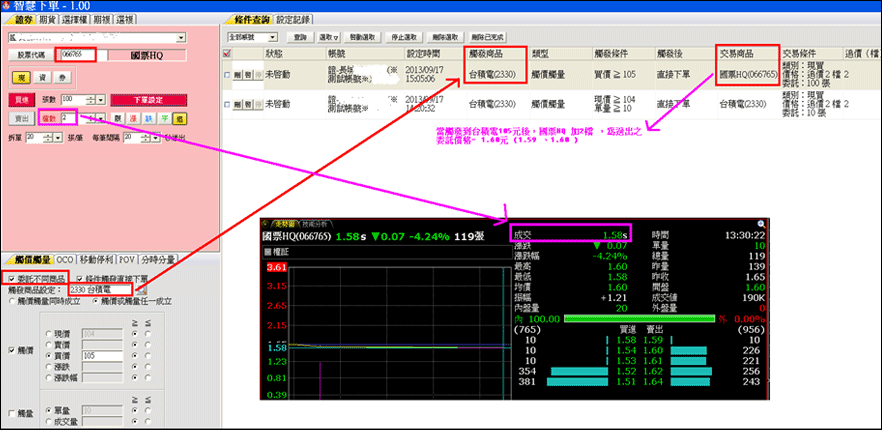Toggle the 委託不同商品 checkbox

[x=11, y=279]
